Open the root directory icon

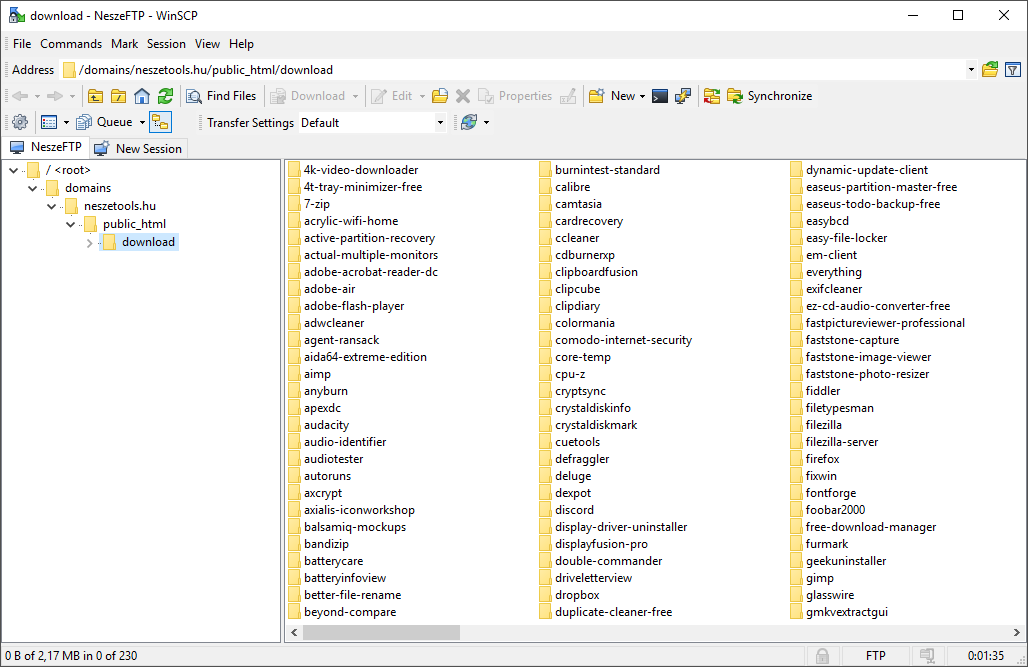point(119,96)
